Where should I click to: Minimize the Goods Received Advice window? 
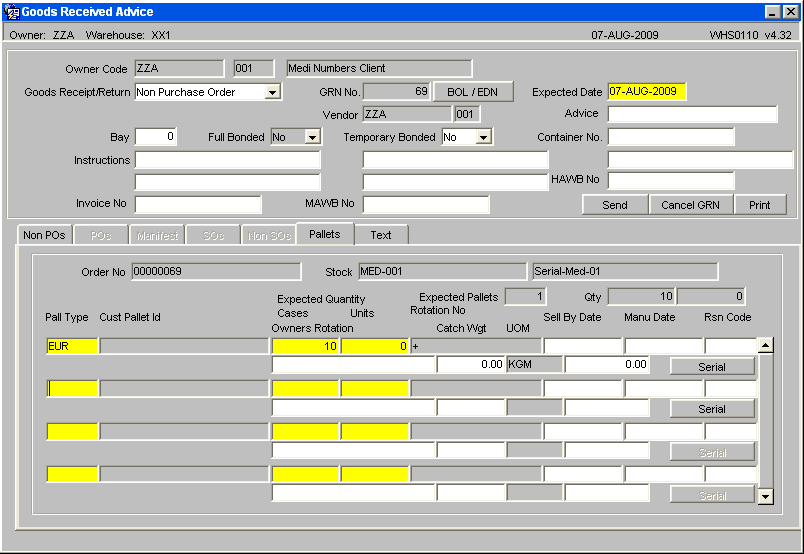point(772,11)
